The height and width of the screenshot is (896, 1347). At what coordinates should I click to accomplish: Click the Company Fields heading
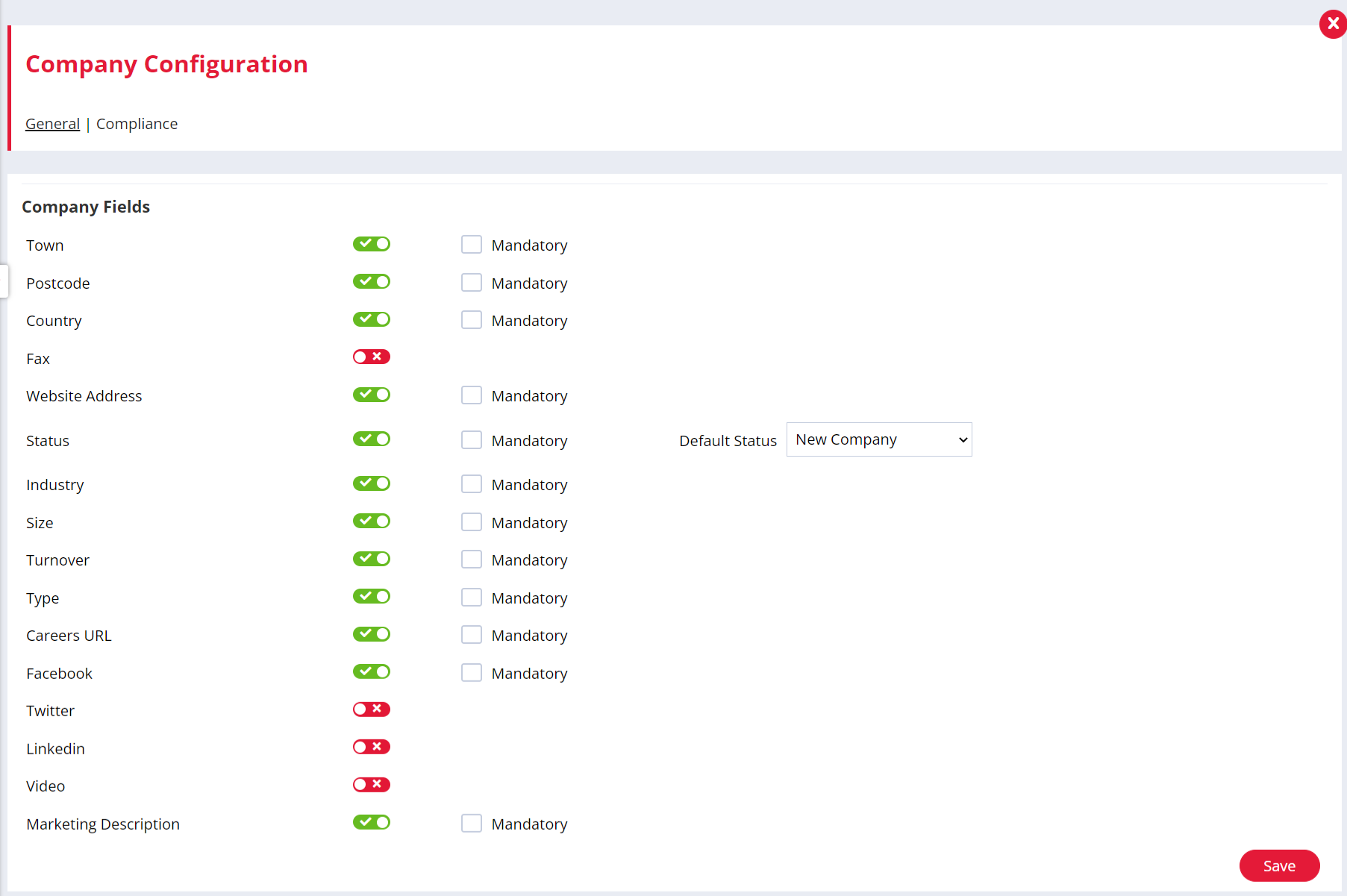tap(86, 207)
